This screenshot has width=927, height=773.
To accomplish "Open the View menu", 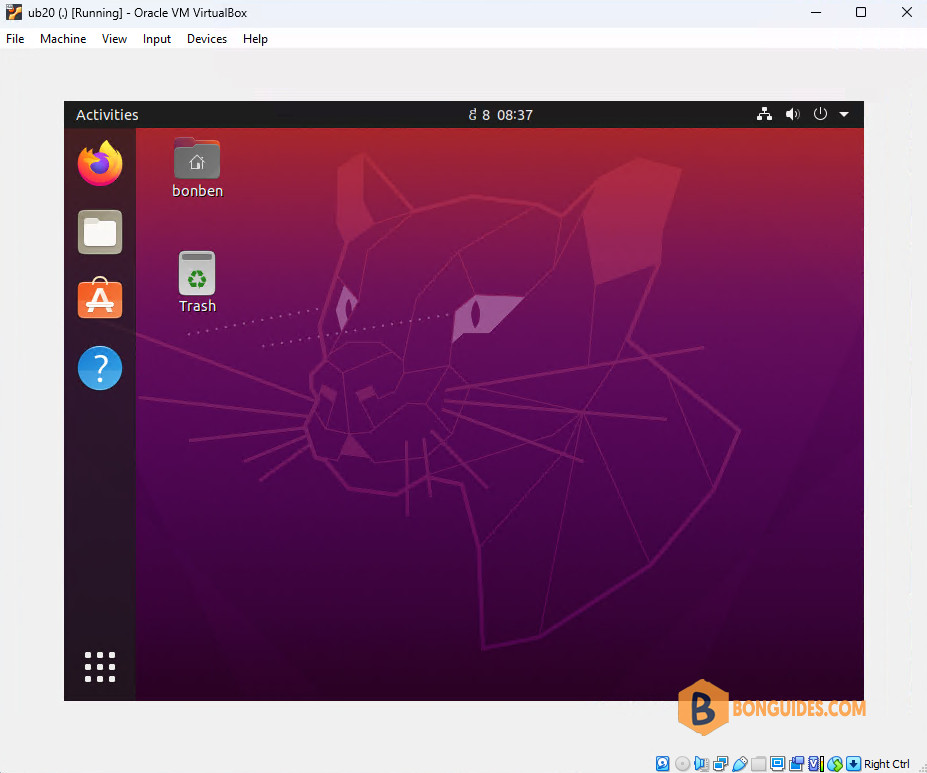I will click(x=114, y=39).
